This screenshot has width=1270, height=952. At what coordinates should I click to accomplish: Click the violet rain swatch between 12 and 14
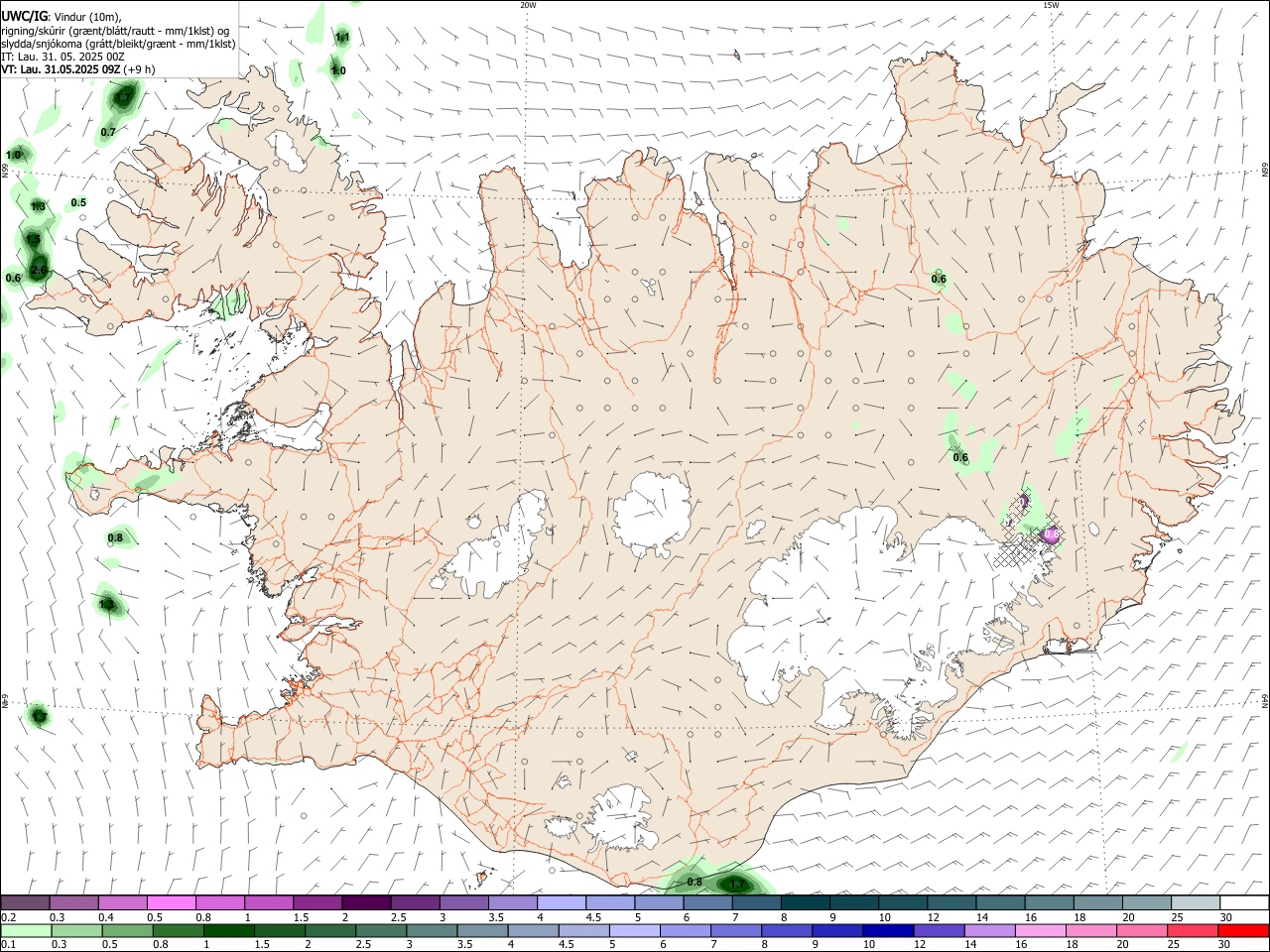[938, 930]
